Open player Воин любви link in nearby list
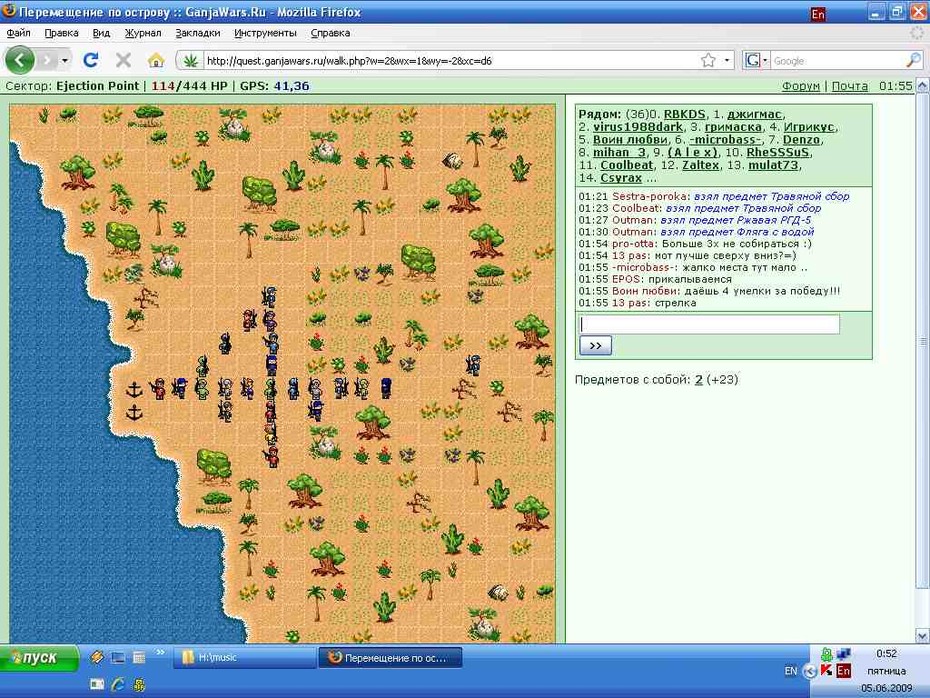Screen dimensions: 930x698 (630, 140)
